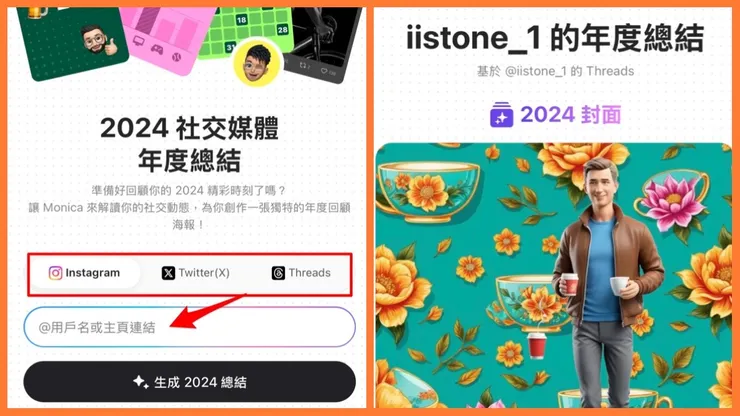Click the heart icon on black card
This screenshot has height=416, width=740.
coord(327,72)
